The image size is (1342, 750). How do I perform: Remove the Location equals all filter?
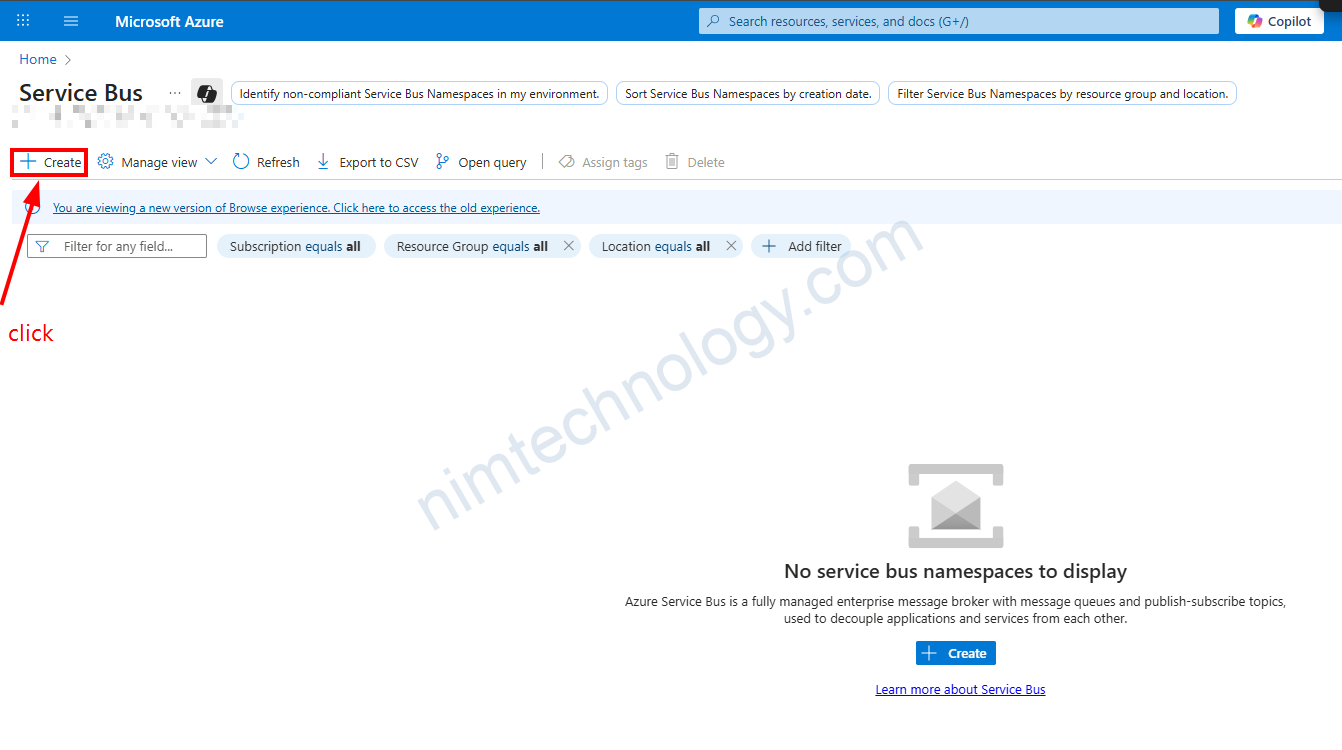[731, 246]
